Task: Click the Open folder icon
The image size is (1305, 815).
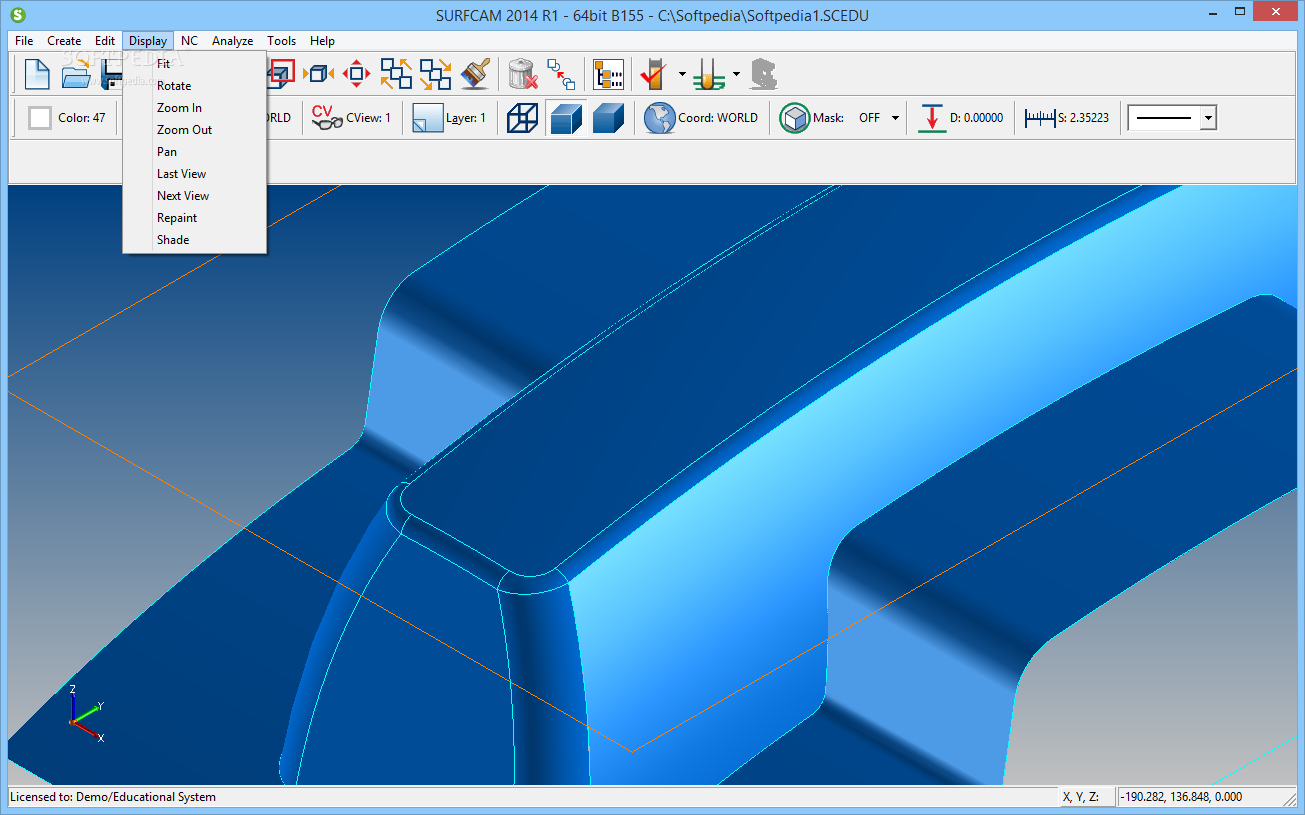Action: 75,74
